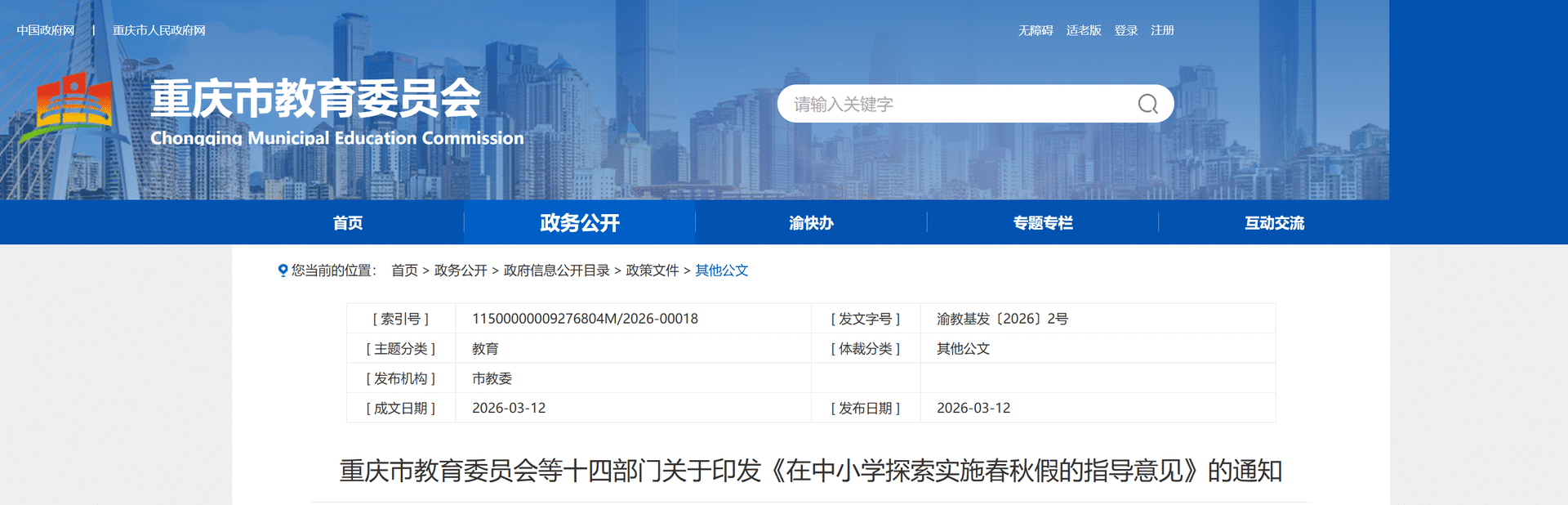This screenshot has width=1568, height=505.
Task: Click 其他公文 in the 体裁分类 row
Action: click(x=963, y=349)
